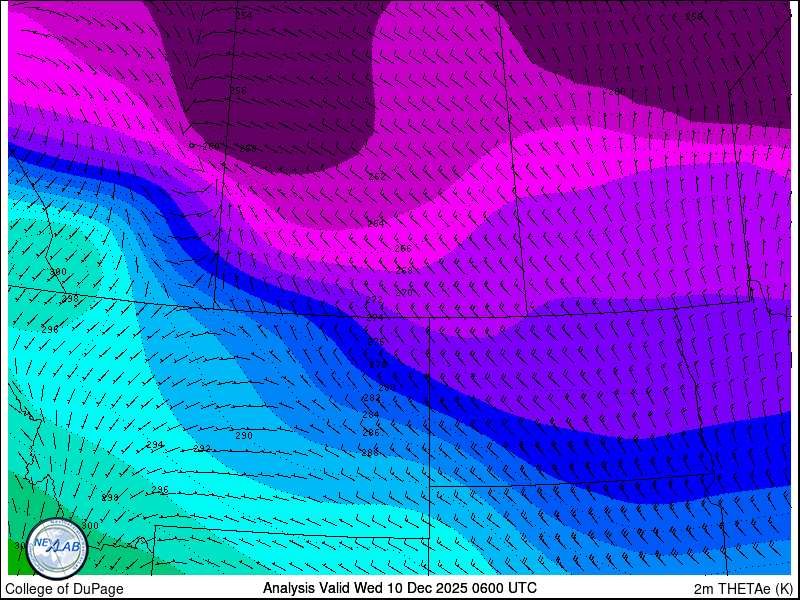The height and width of the screenshot is (600, 800).
Task: Click the 292 contour label
Action: [x=202, y=448]
